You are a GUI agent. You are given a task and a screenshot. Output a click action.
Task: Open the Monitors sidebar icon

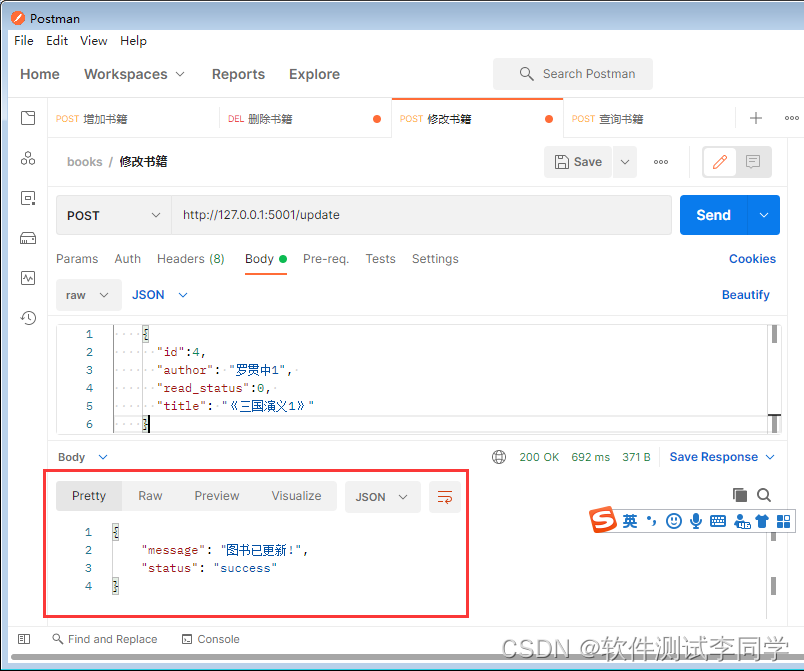tap(28, 278)
